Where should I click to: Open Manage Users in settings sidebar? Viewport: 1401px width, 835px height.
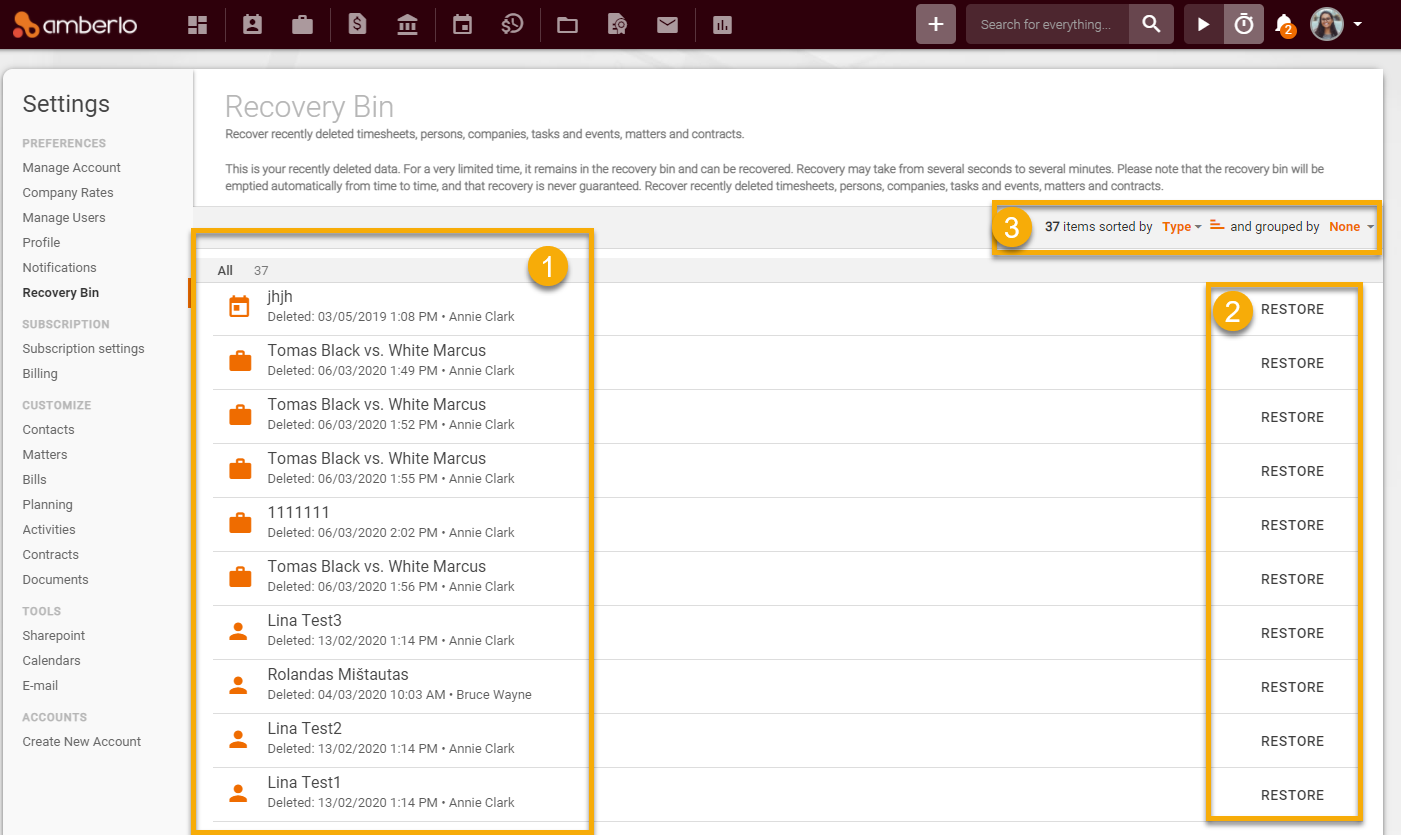pyautogui.click(x=64, y=218)
